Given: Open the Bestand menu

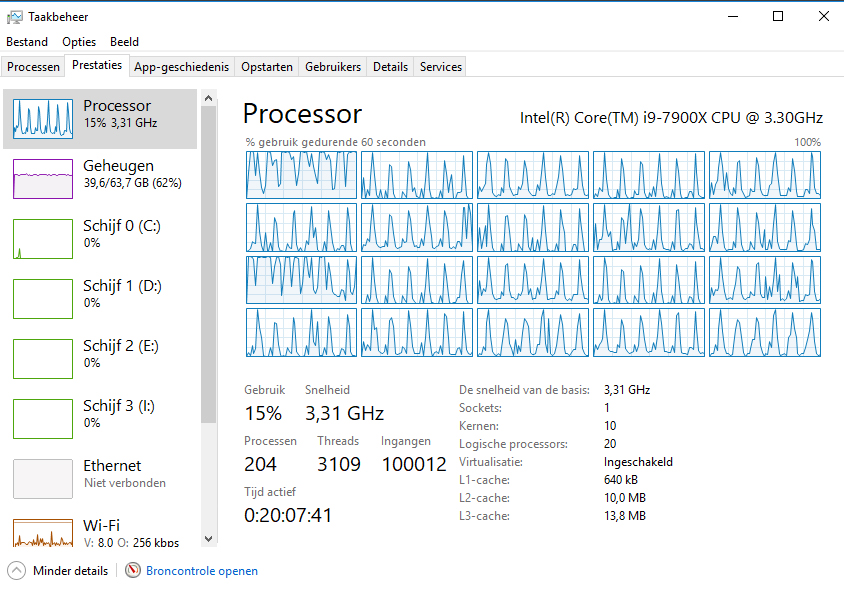Looking at the screenshot, I should pyautogui.click(x=27, y=42).
